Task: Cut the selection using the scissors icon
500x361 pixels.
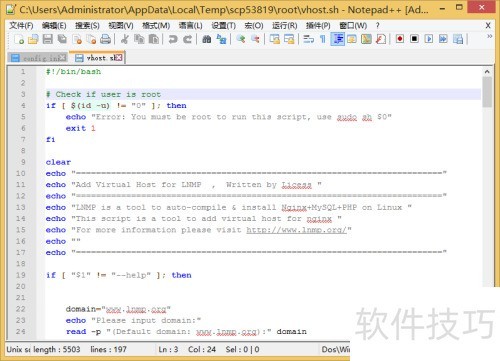Action: [x=125, y=39]
